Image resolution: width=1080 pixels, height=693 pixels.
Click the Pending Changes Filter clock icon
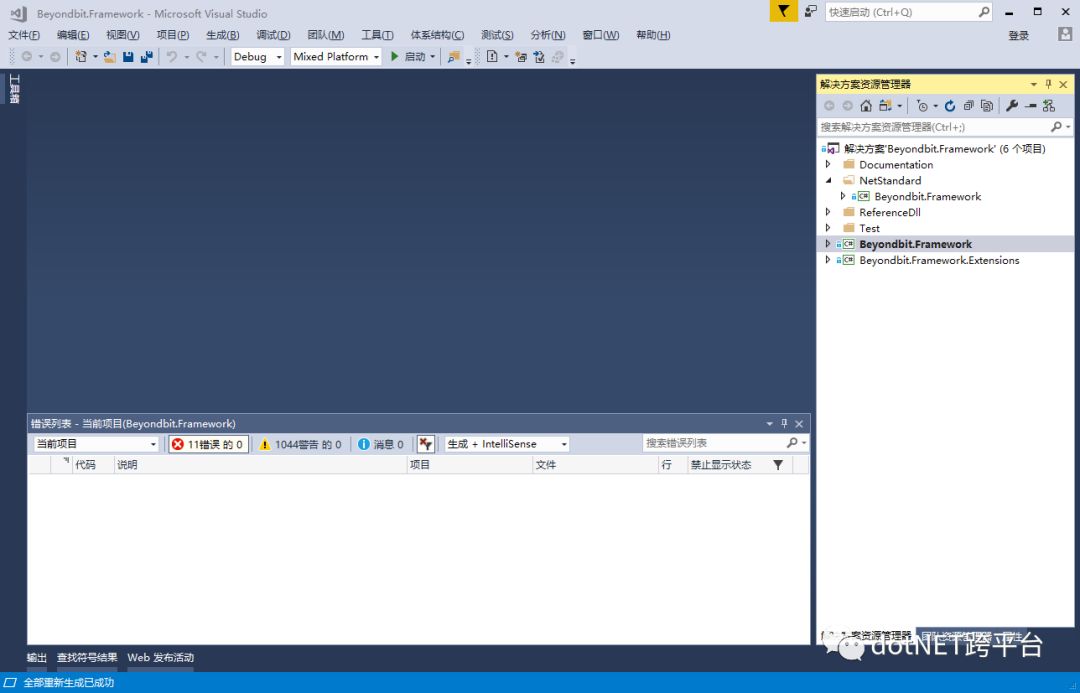click(922, 105)
